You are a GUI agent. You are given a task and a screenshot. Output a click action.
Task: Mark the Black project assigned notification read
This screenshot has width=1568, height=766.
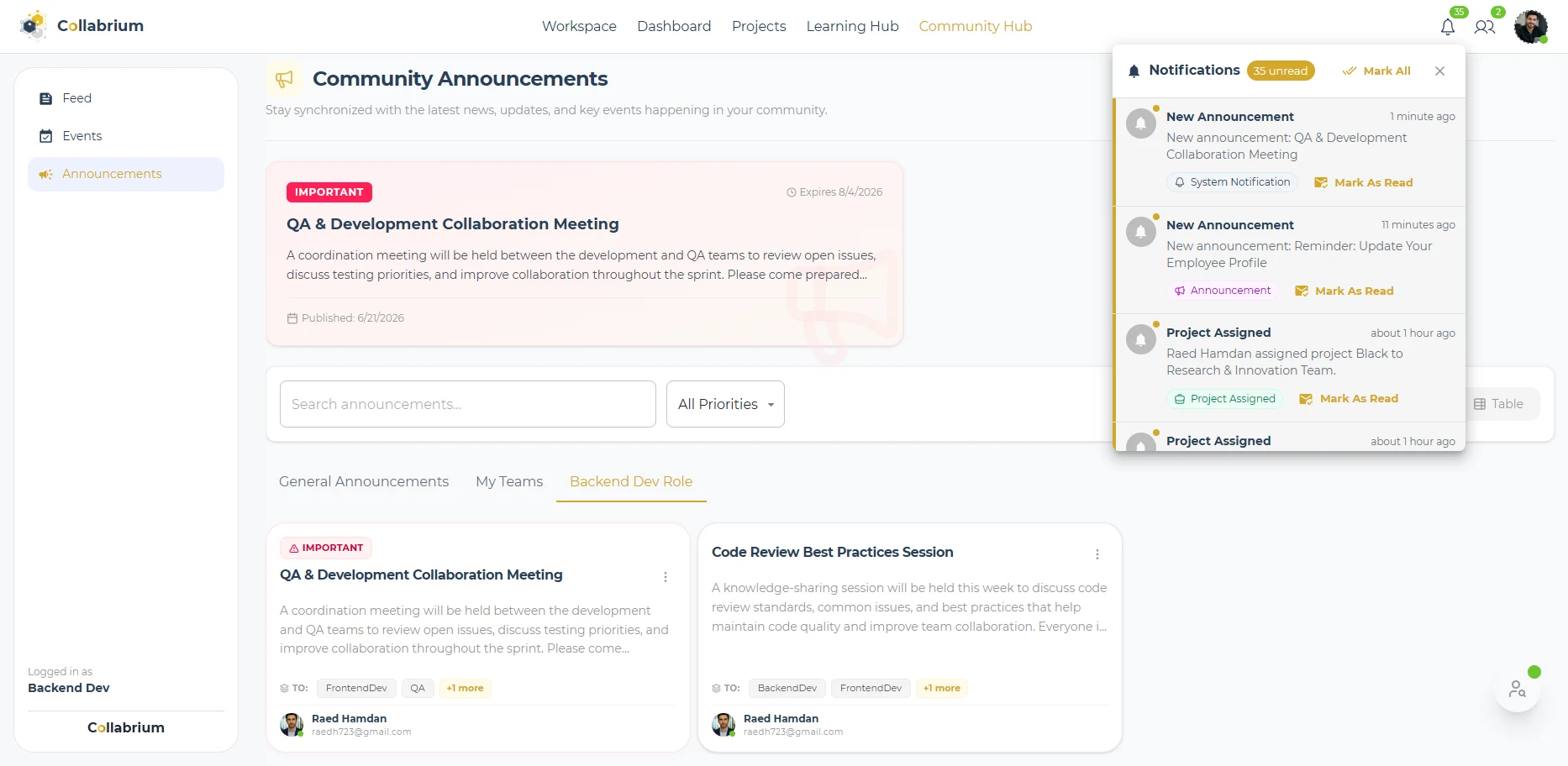point(1349,399)
